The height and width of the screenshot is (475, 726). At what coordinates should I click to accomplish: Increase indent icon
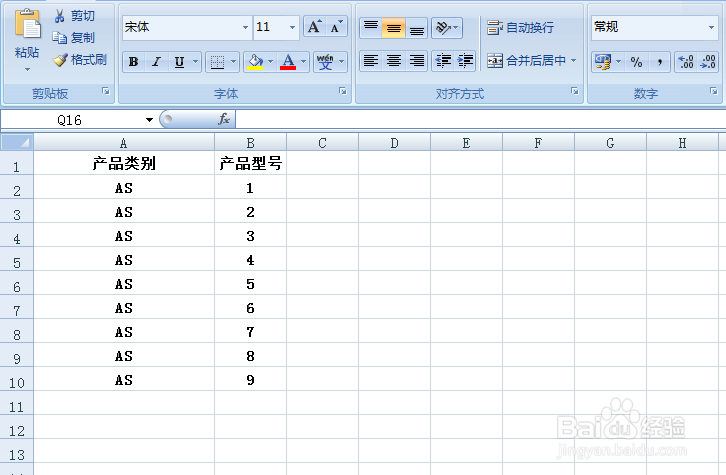click(465, 61)
